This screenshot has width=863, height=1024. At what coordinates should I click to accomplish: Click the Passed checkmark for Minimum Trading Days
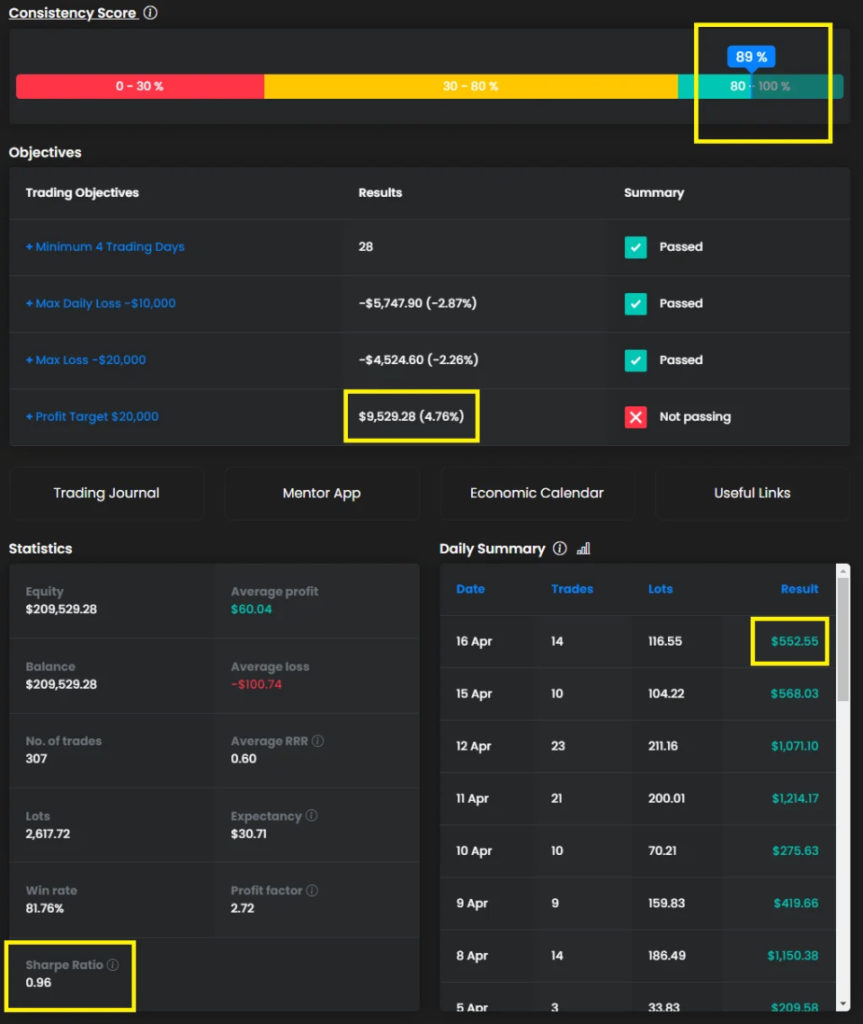click(x=635, y=247)
